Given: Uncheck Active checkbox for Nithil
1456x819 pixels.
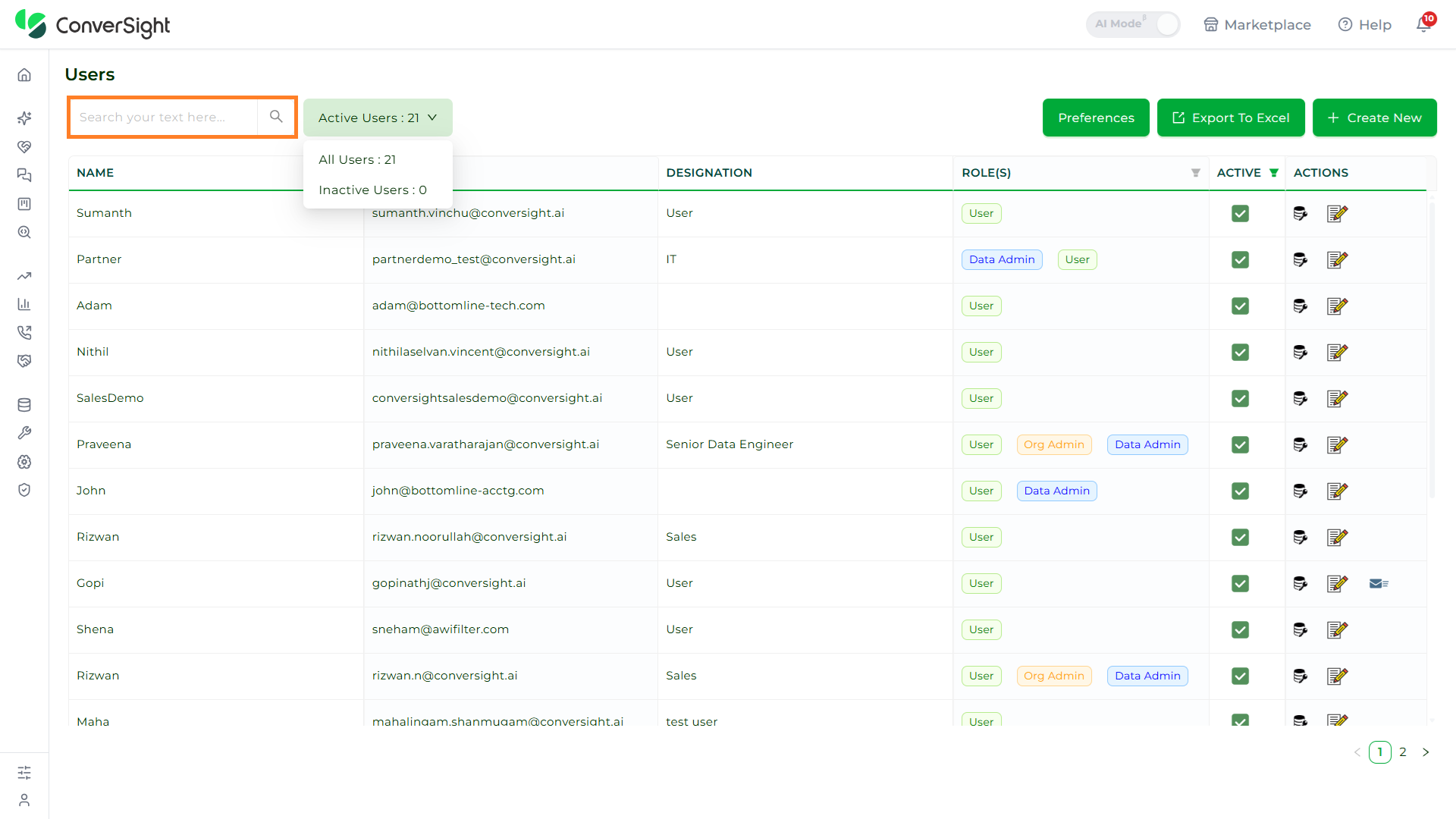Looking at the screenshot, I should tap(1241, 353).
